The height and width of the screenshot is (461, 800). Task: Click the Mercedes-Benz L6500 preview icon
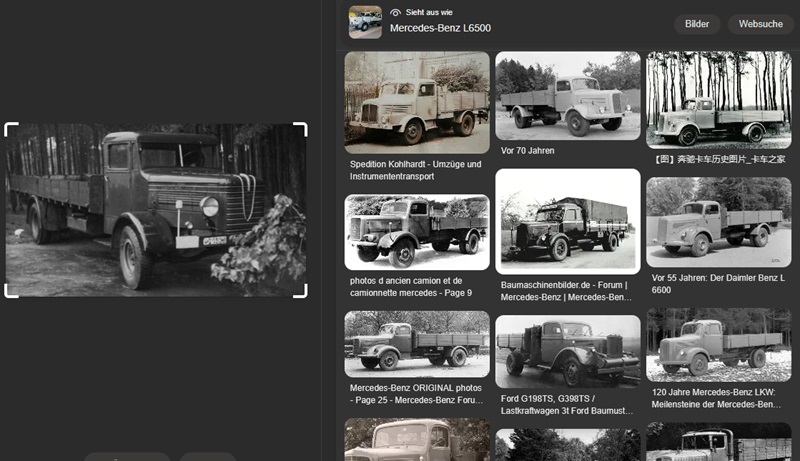(x=365, y=21)
